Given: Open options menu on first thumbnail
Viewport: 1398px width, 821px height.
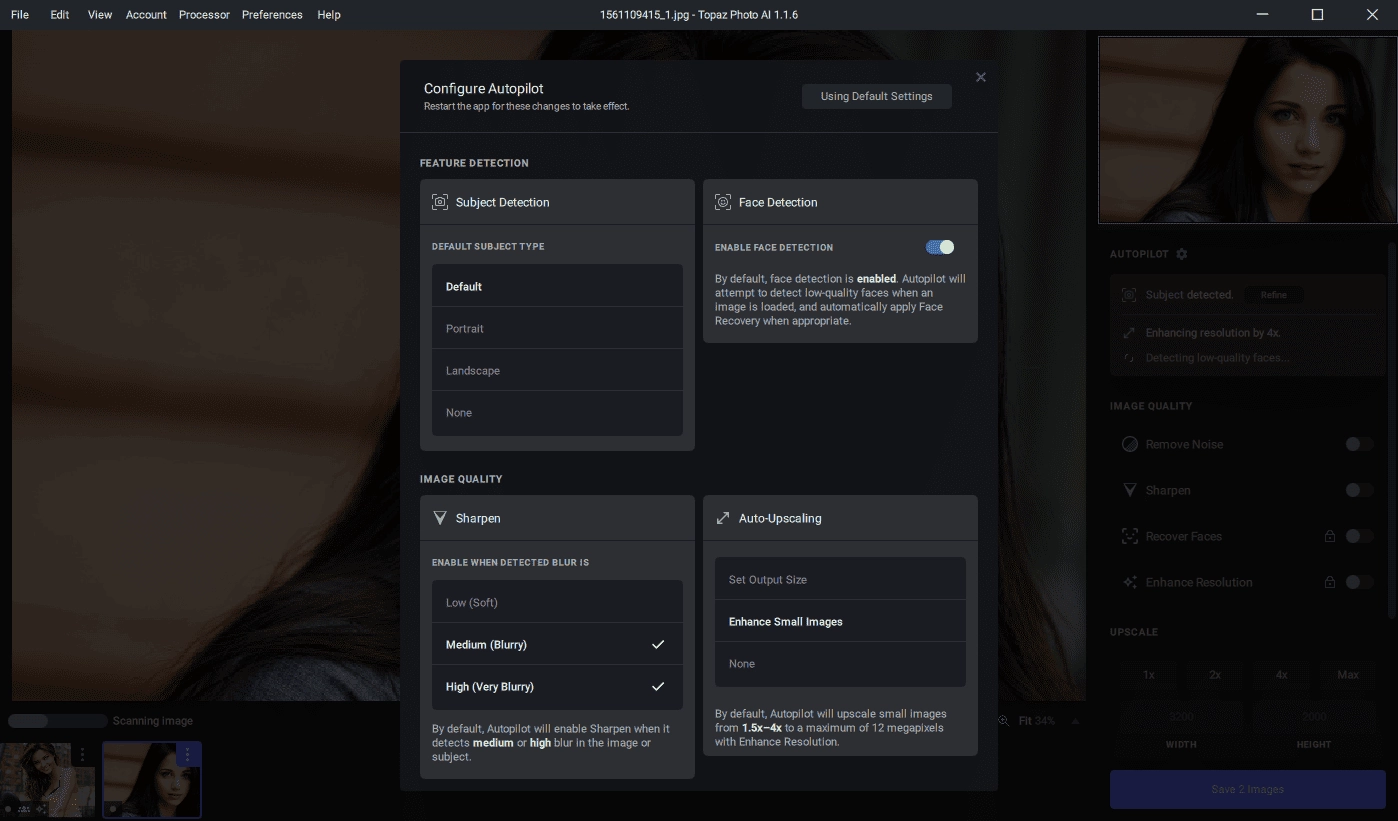Looking at the screenshot, I should pos(83,754).
